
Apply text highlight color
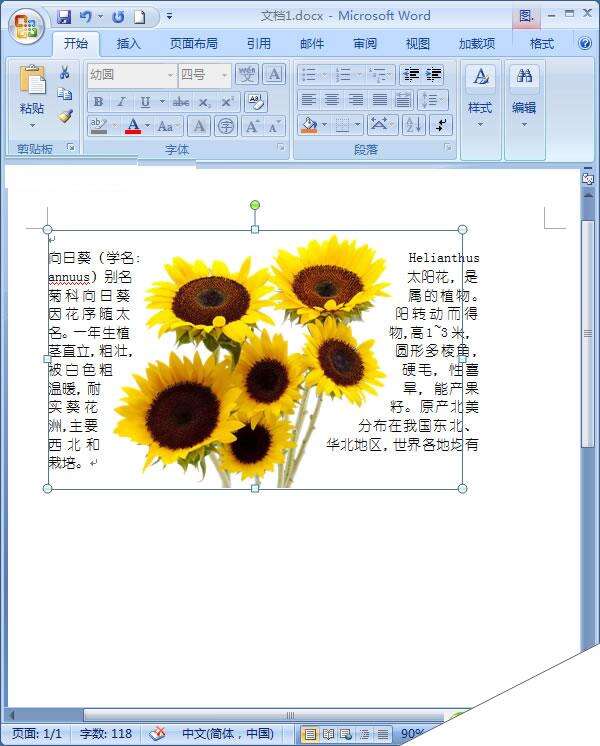98,126
